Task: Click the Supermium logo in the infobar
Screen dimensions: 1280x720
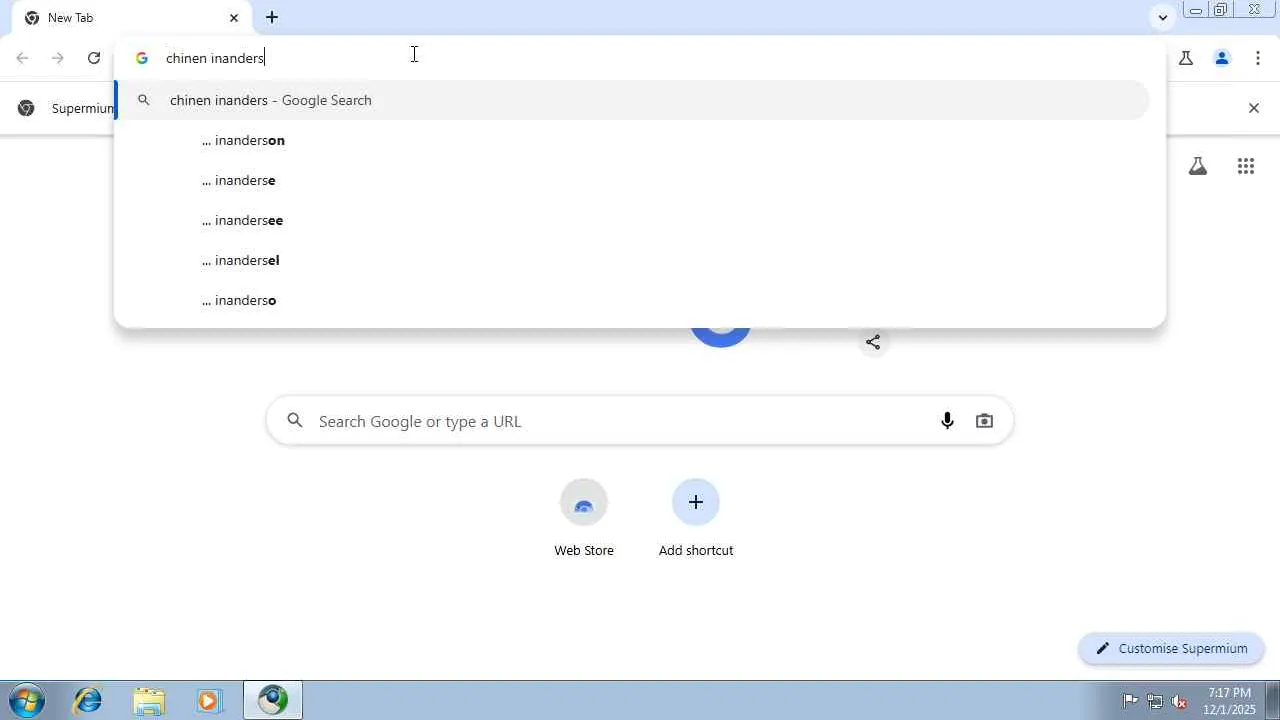Action: (x=27, y=108)
